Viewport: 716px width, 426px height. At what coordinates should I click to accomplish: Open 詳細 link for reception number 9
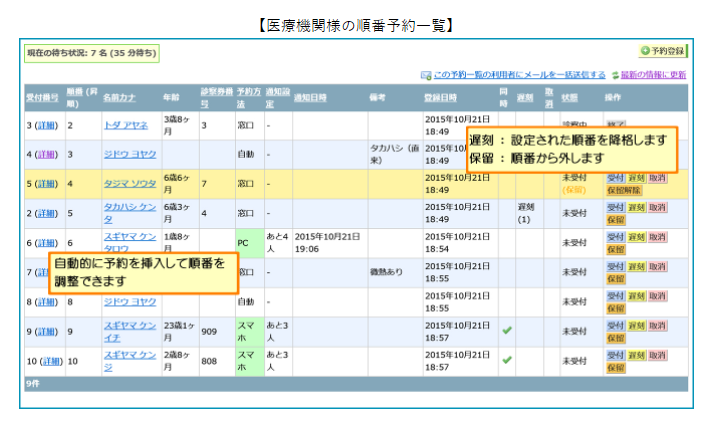[46, 331]
